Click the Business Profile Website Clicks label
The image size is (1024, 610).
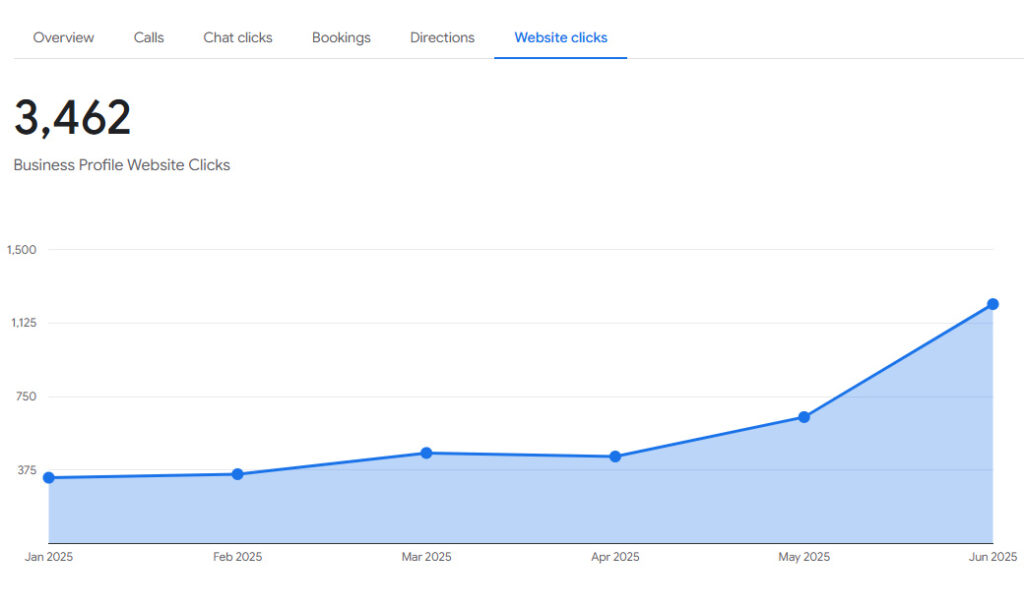(x=121, y=165)
